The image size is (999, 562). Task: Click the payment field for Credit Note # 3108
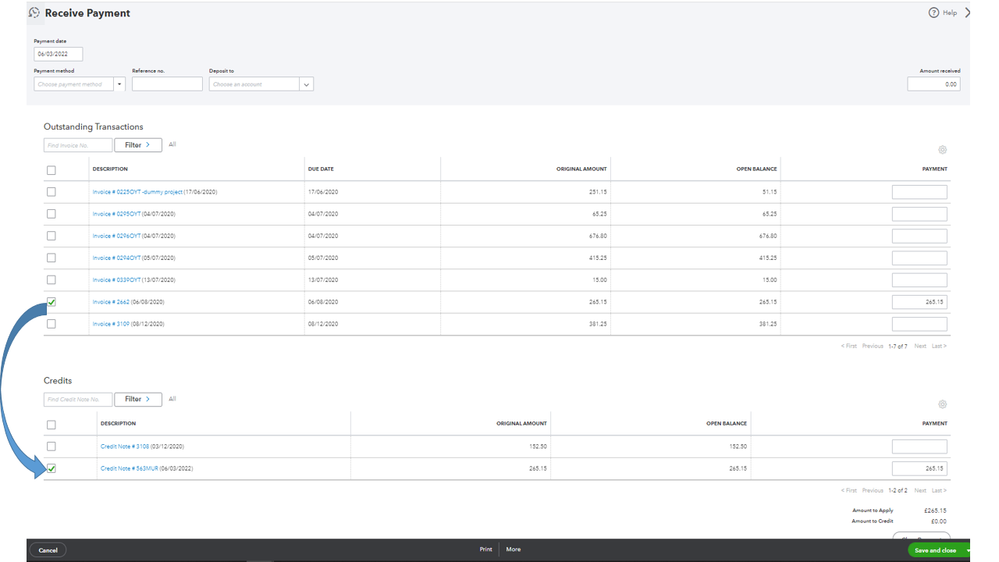coord(919,447)
